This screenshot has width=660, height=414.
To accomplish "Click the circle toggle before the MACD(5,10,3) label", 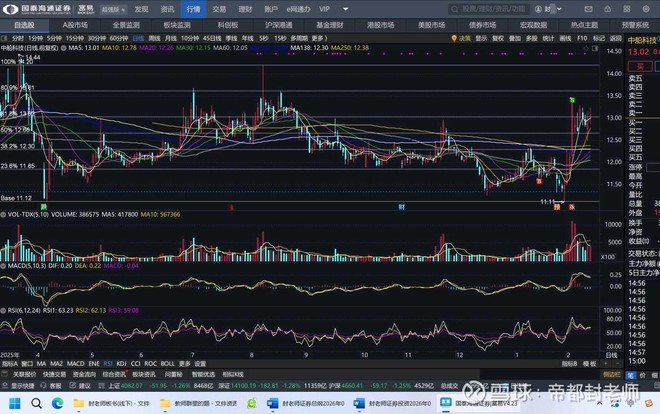I will (x=3, y=266).
